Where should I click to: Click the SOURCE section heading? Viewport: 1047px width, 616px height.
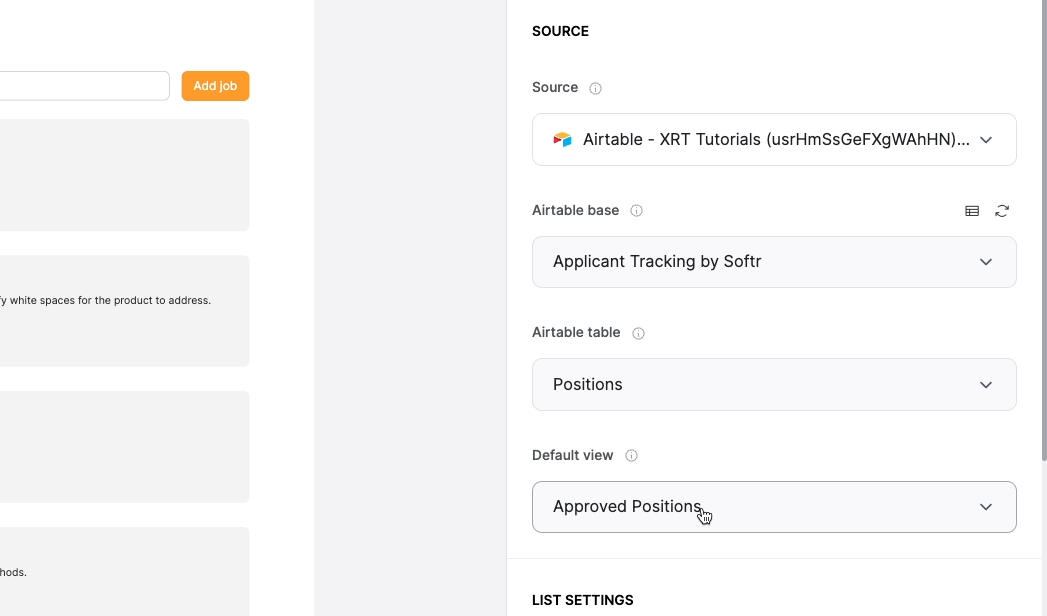click(560, 31)
